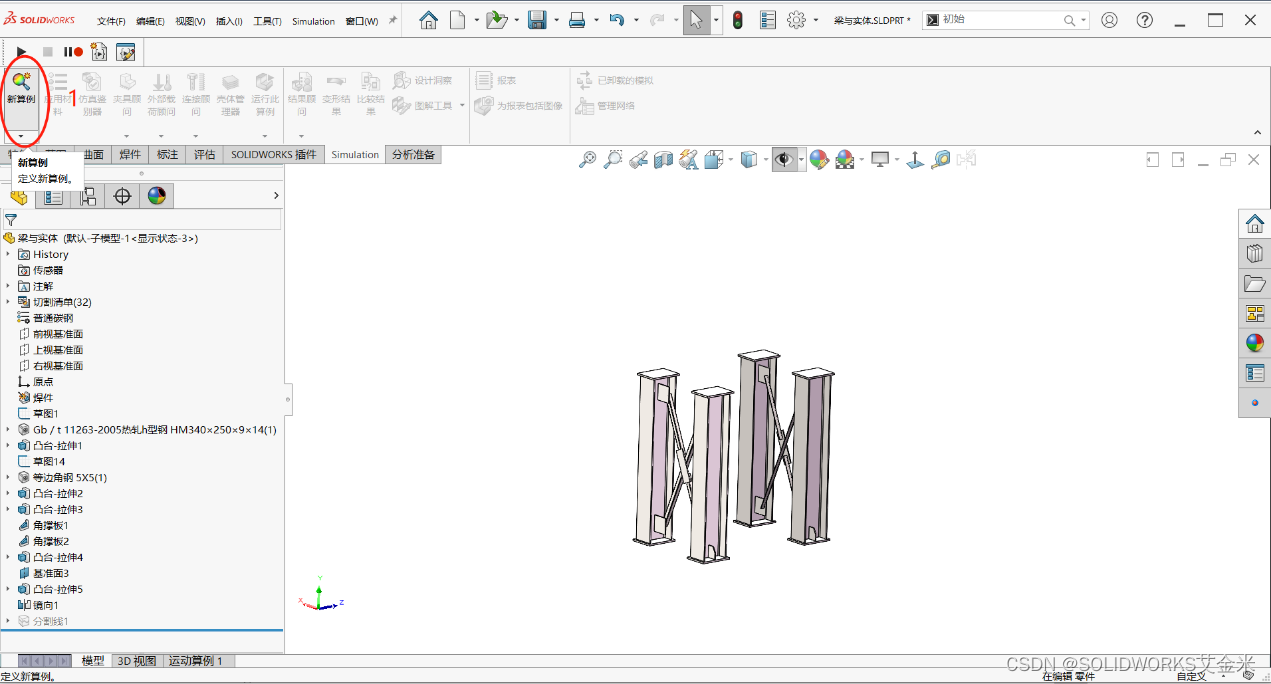This screenshot has height=684, width=1271.
Task: Expand the 切割清单(32) node
Action: (x=8, y=302)
